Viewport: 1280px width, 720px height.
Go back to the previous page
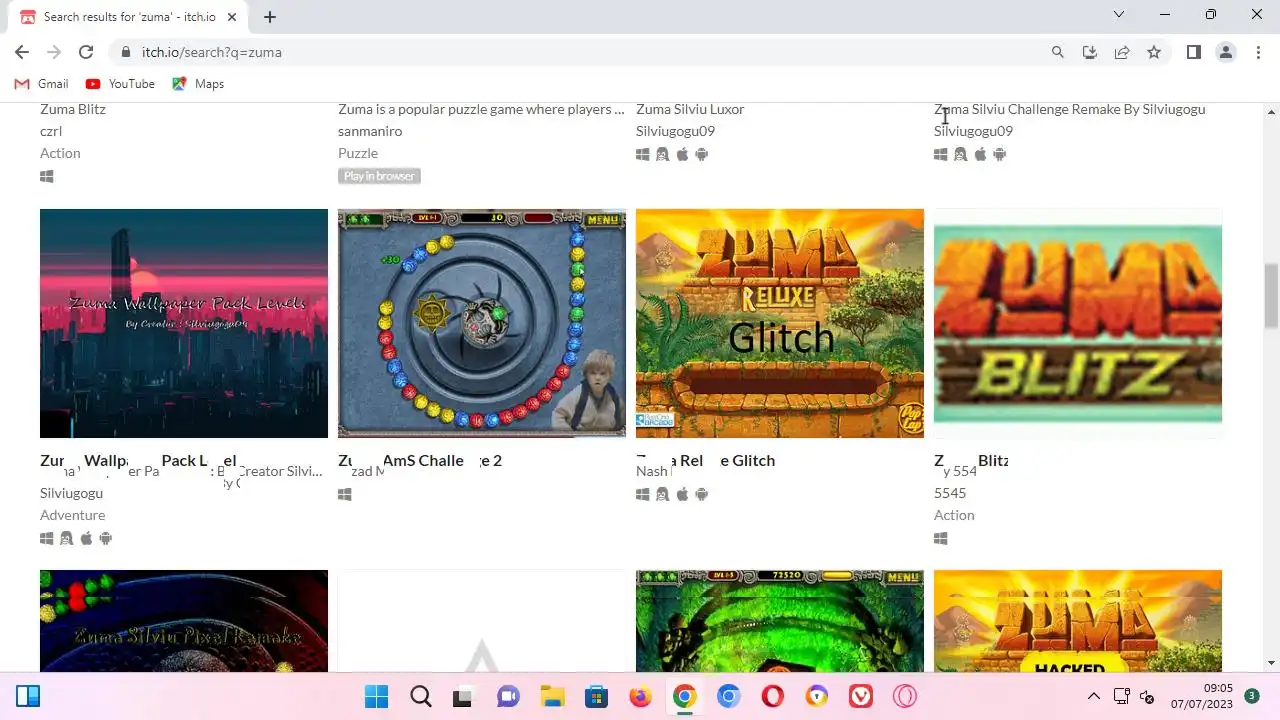[x=22, y=52]
